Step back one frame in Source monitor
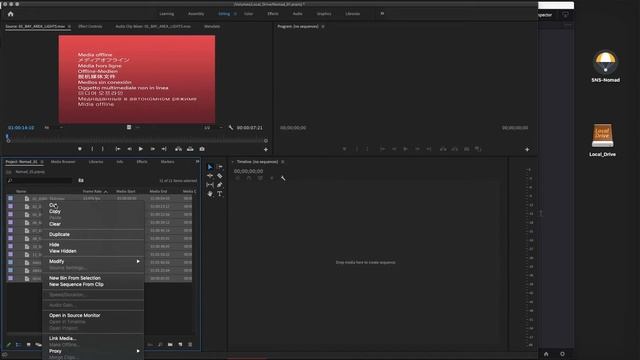Image resolution: width=640 pixels, height=360 pixels. coord(129,149)
